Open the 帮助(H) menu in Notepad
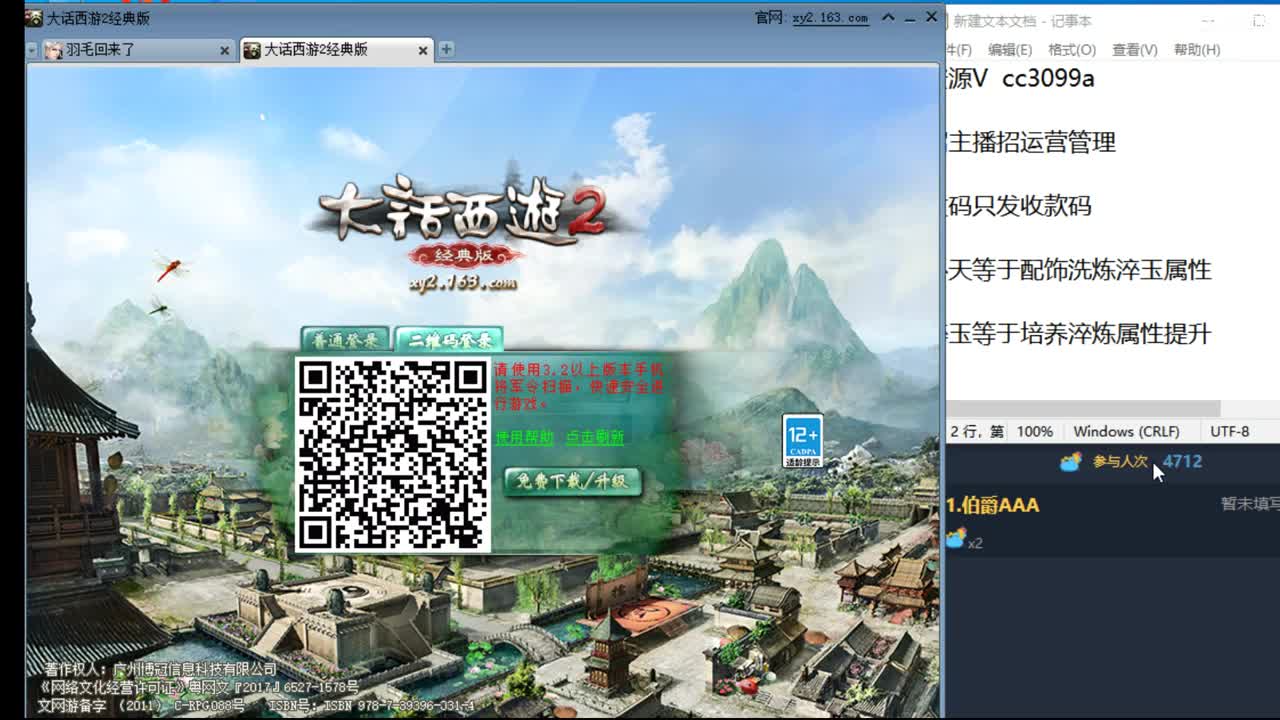This screenshot has height=720, width=1280. pos(1197,50)
